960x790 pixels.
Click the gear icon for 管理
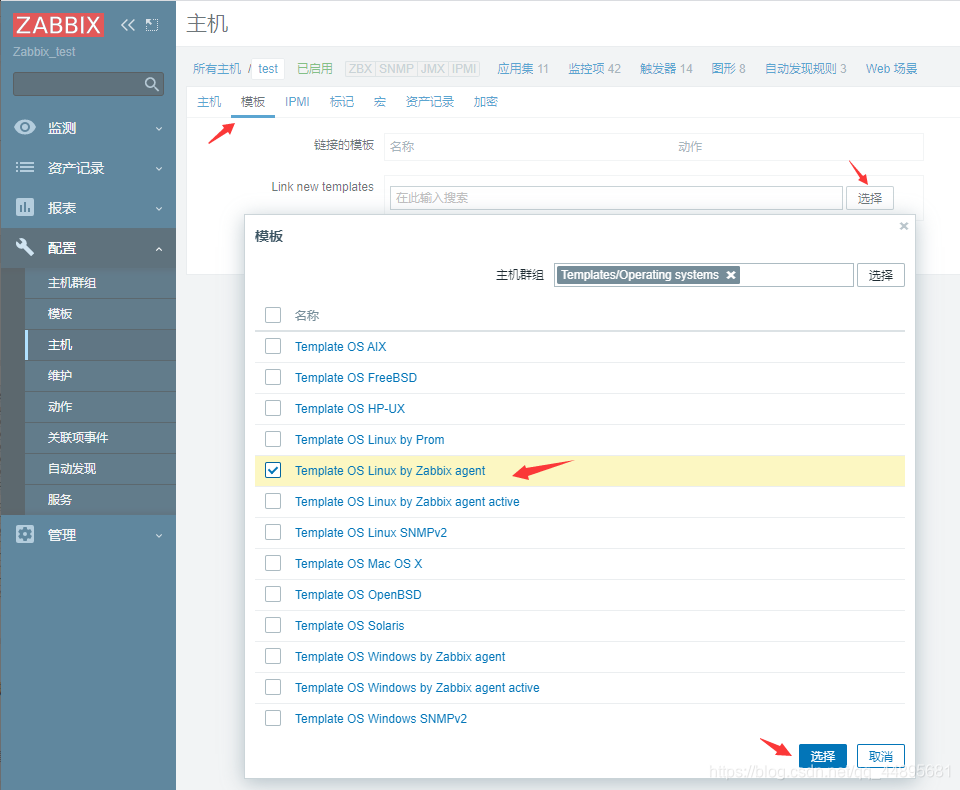pyautogui.click(x=24, y=534)
